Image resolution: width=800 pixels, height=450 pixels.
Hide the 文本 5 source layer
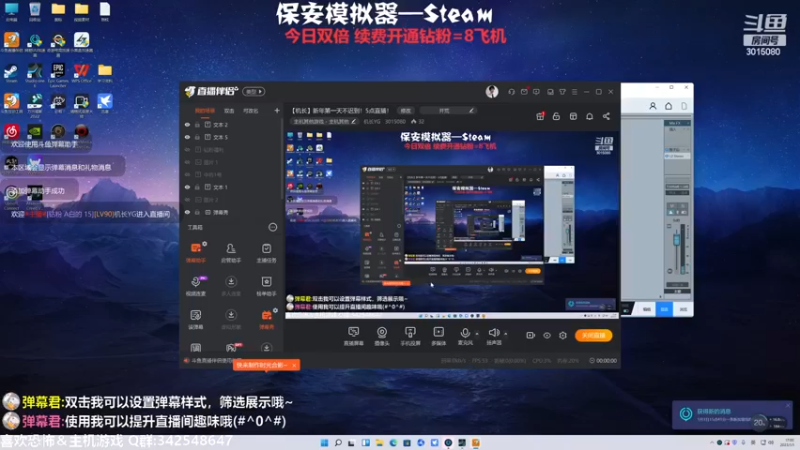pyautogui.click(x=187, y=137)
